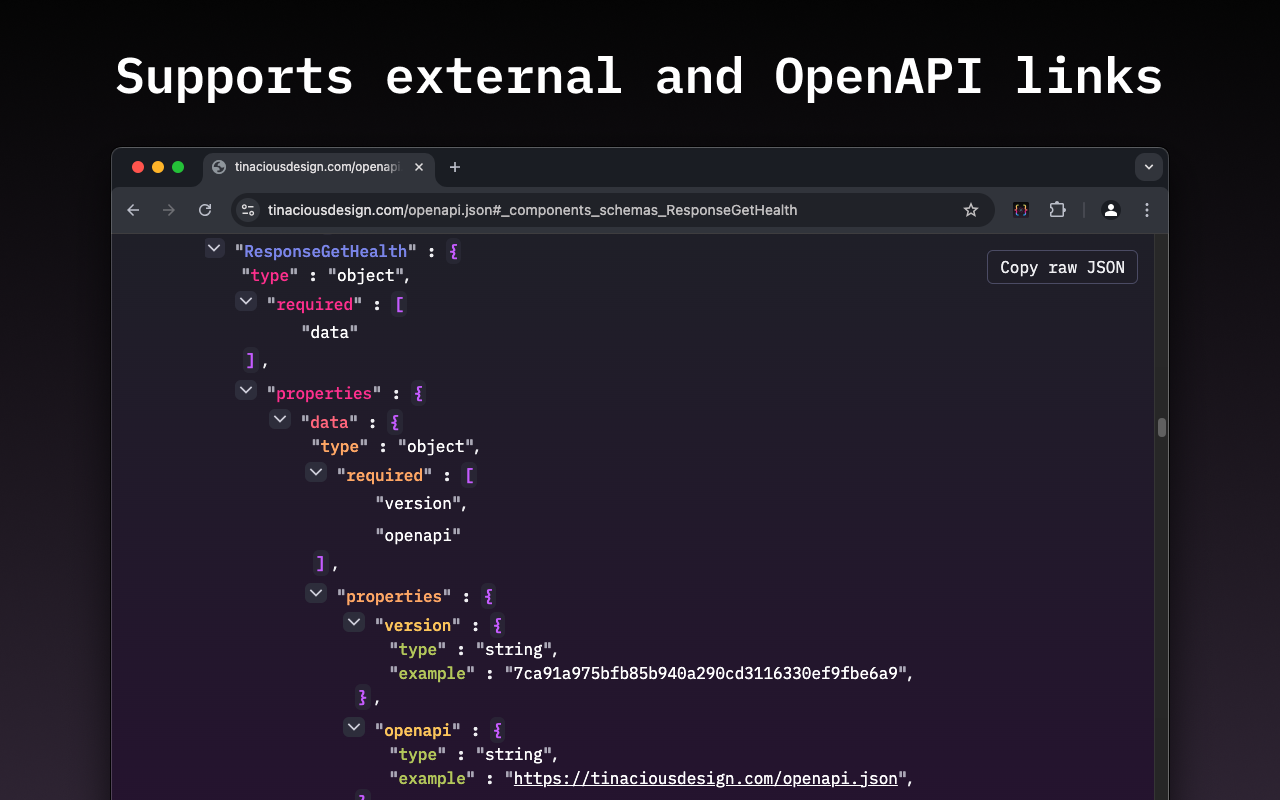Viewport: 1280px width, 800px height.
Task: Click the yellow minimize window button
Action: 158,167
